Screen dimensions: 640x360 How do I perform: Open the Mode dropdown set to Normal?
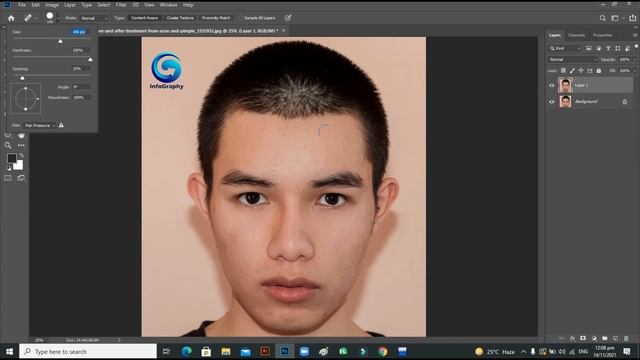pos(94,18)
